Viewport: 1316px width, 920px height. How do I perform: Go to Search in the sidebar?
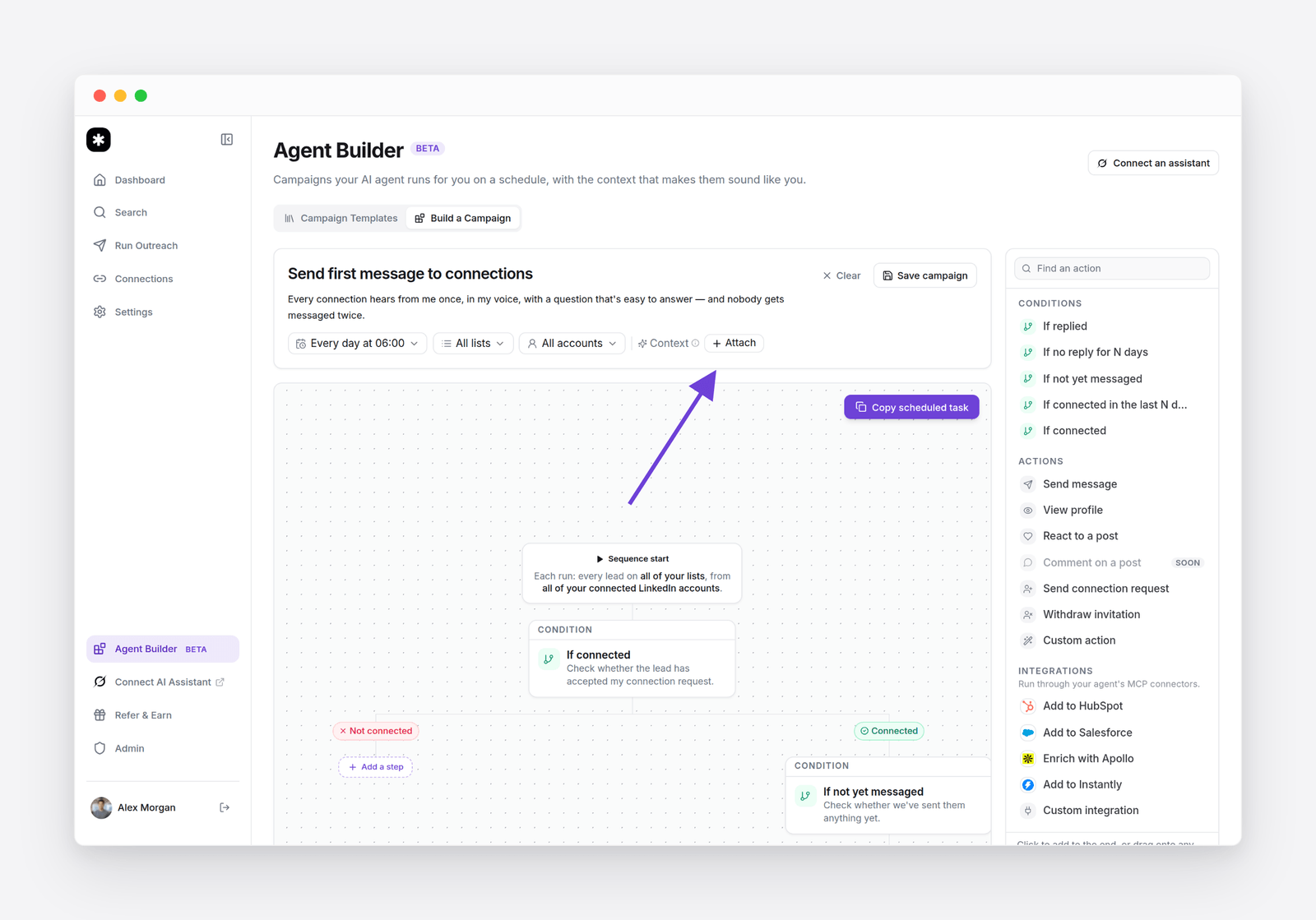tap(163, 212)
